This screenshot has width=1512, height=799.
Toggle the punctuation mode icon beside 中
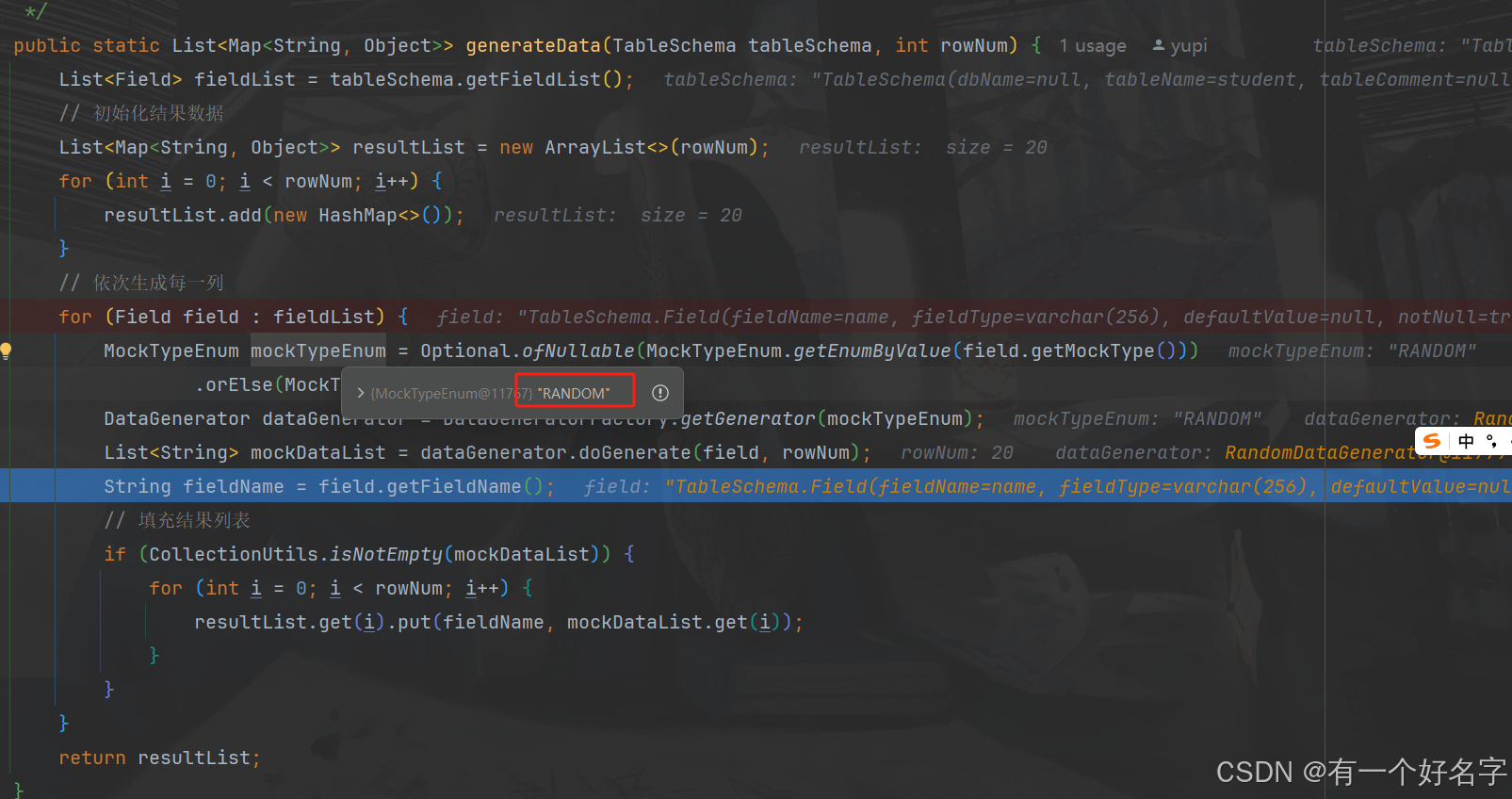tap(1491, 441)
